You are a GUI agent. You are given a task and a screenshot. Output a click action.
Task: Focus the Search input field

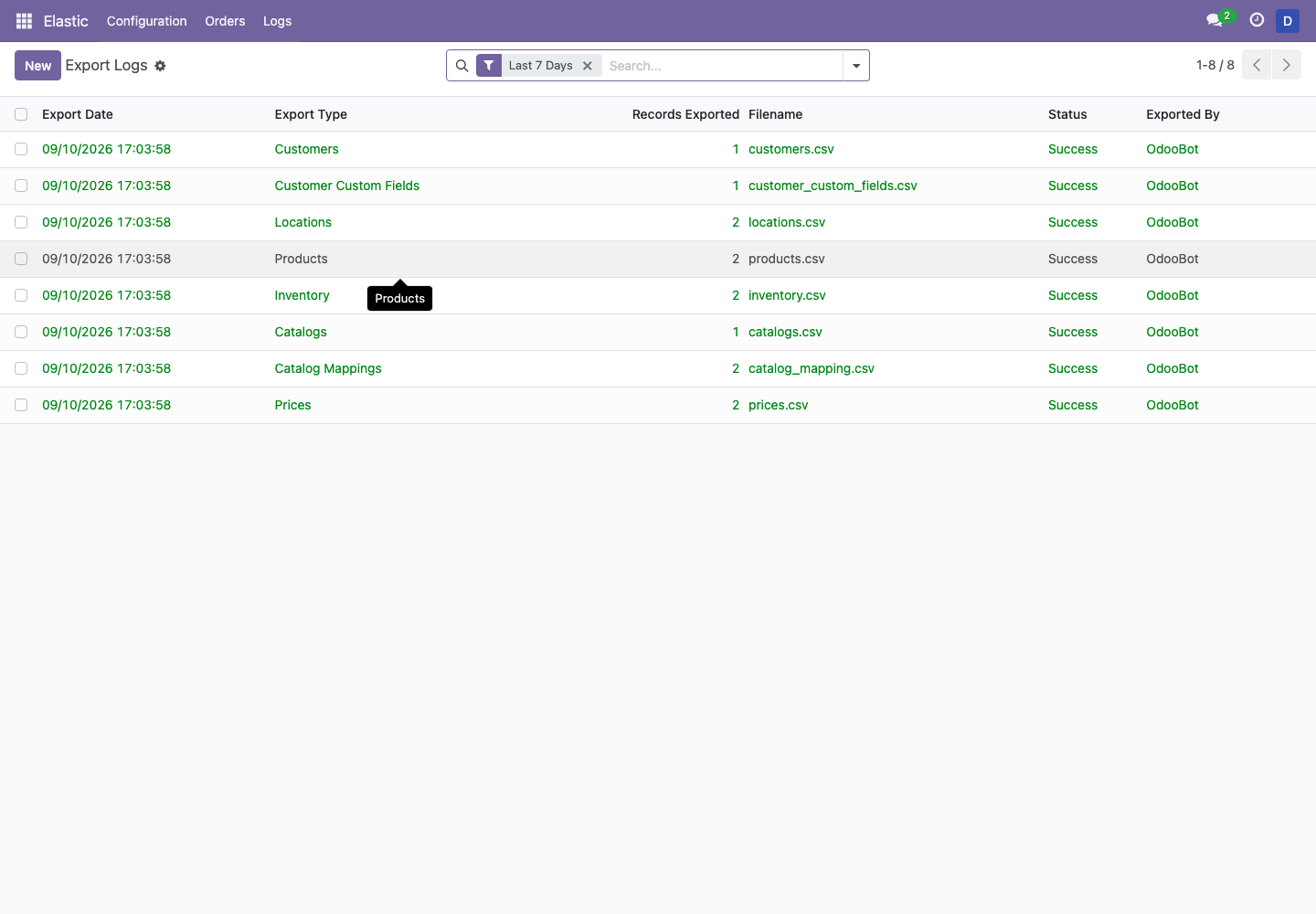click(x=722, y=66)
